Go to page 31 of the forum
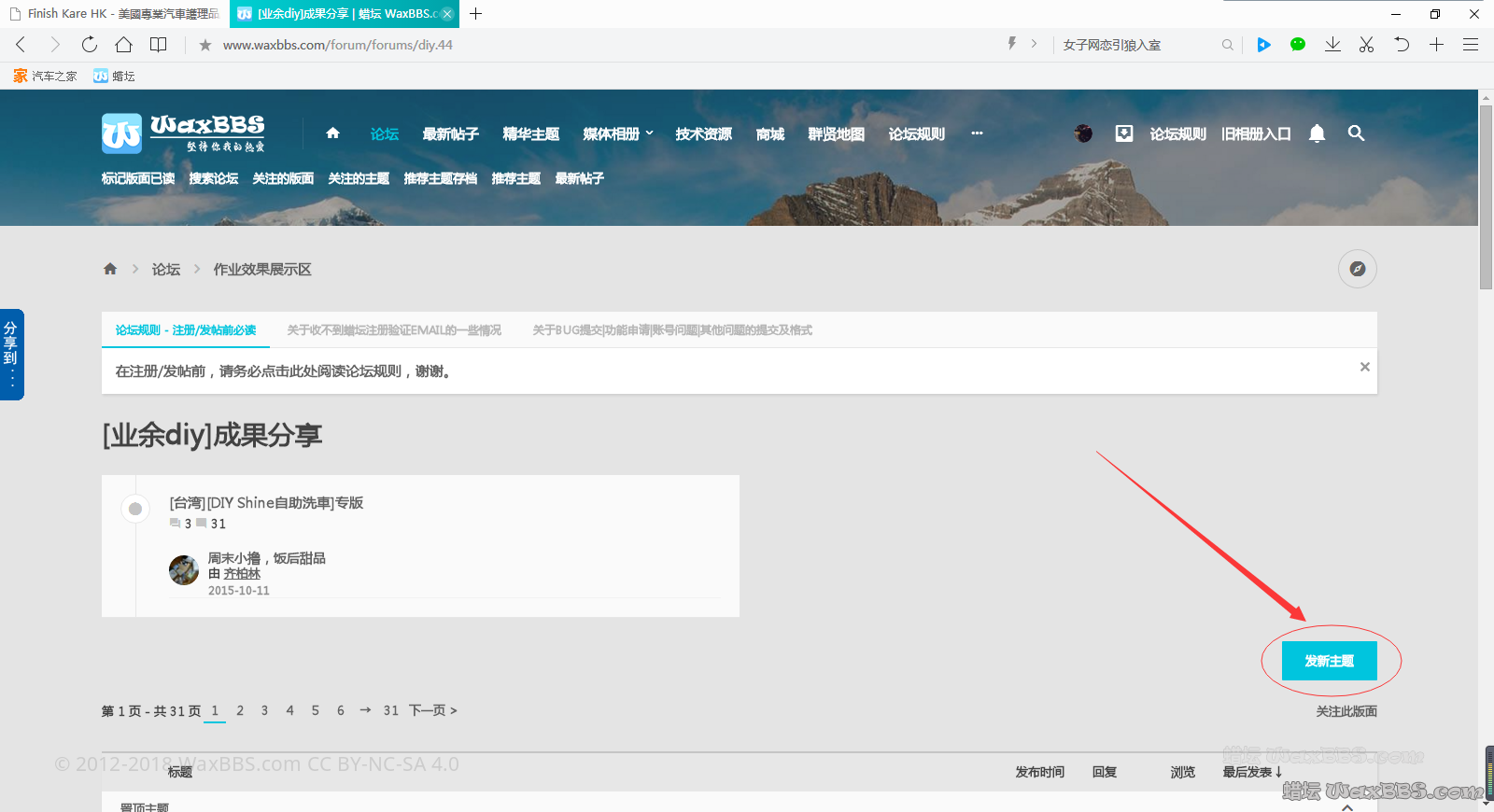 (x=390, y=710)
